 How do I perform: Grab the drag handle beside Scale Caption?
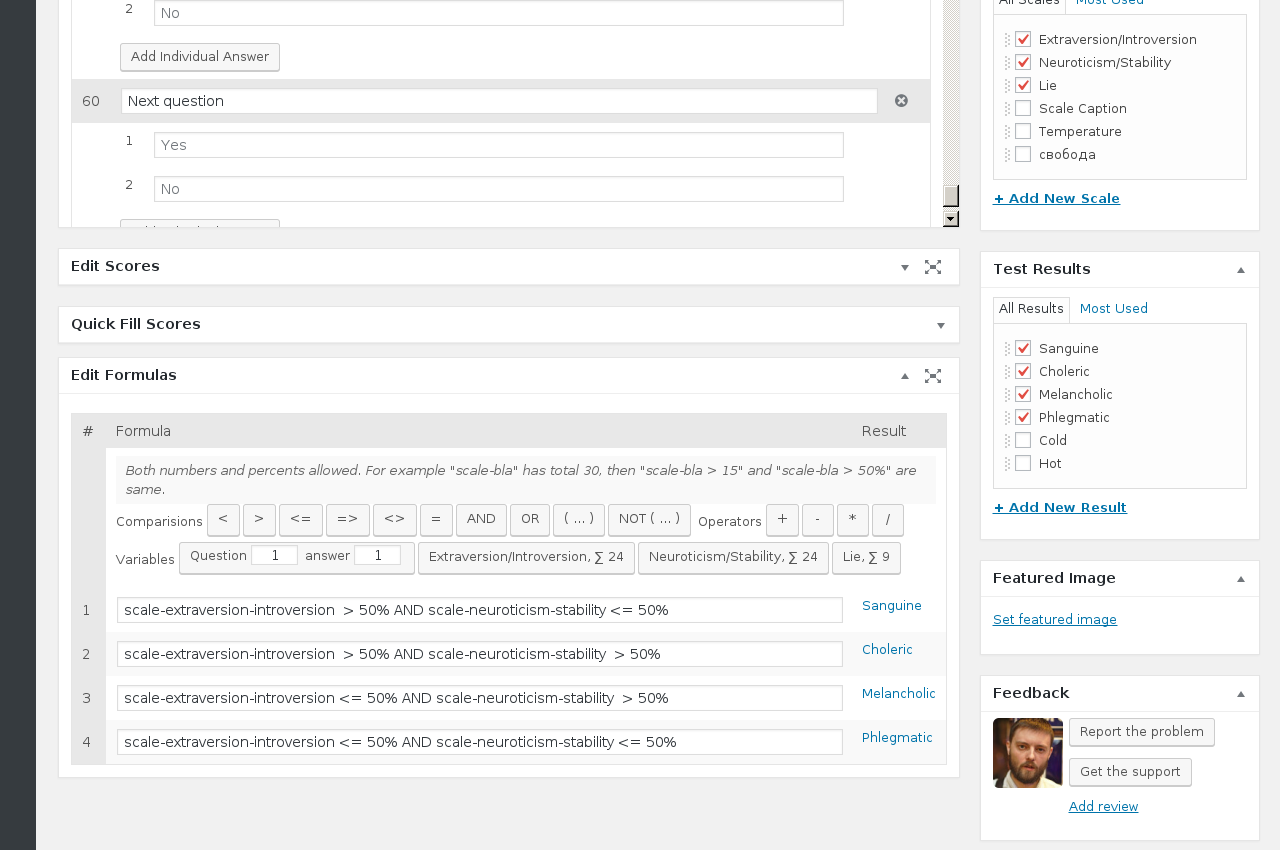click(x=1007, y=109)
